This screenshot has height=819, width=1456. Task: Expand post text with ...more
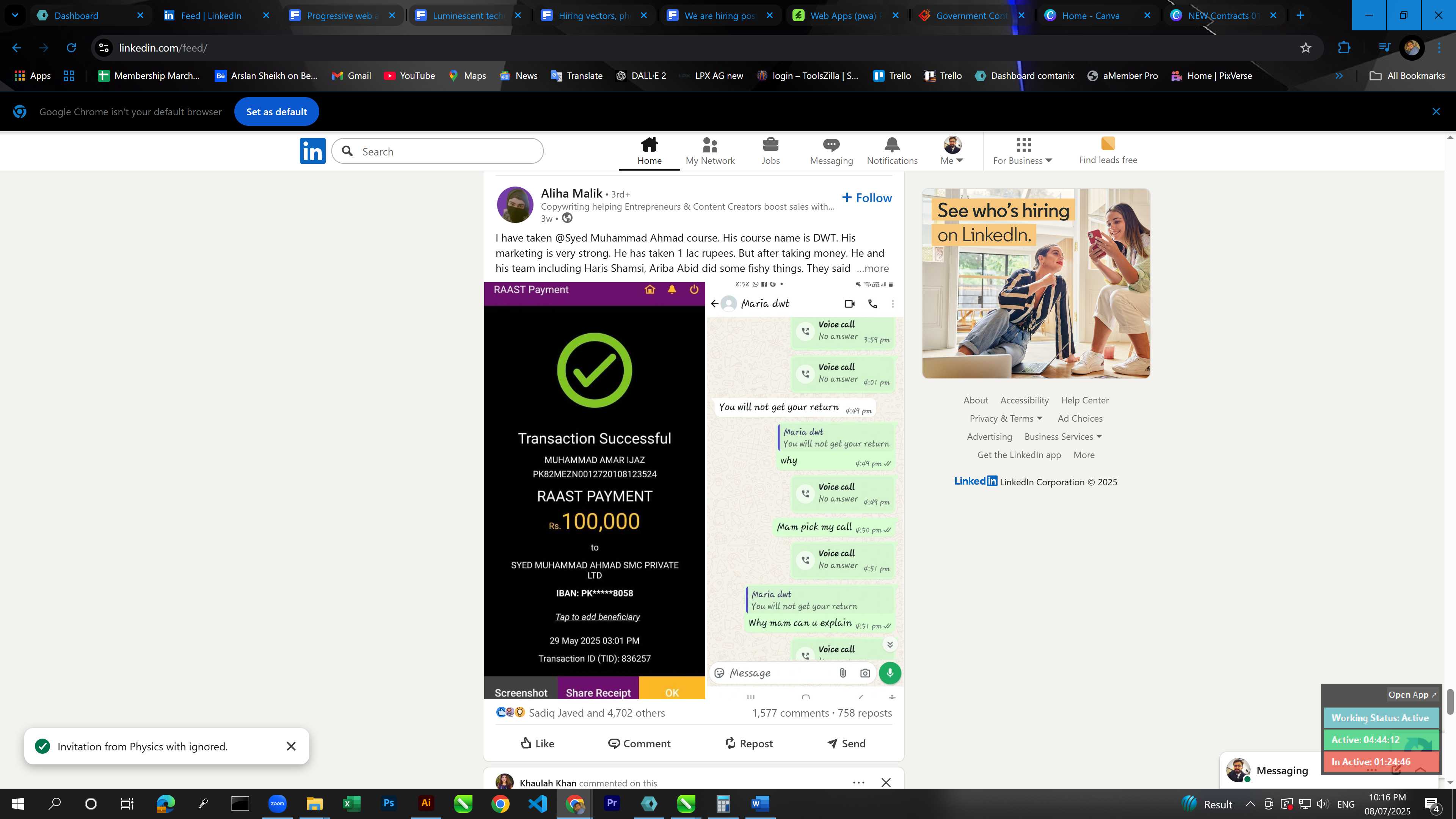point(872,268)
